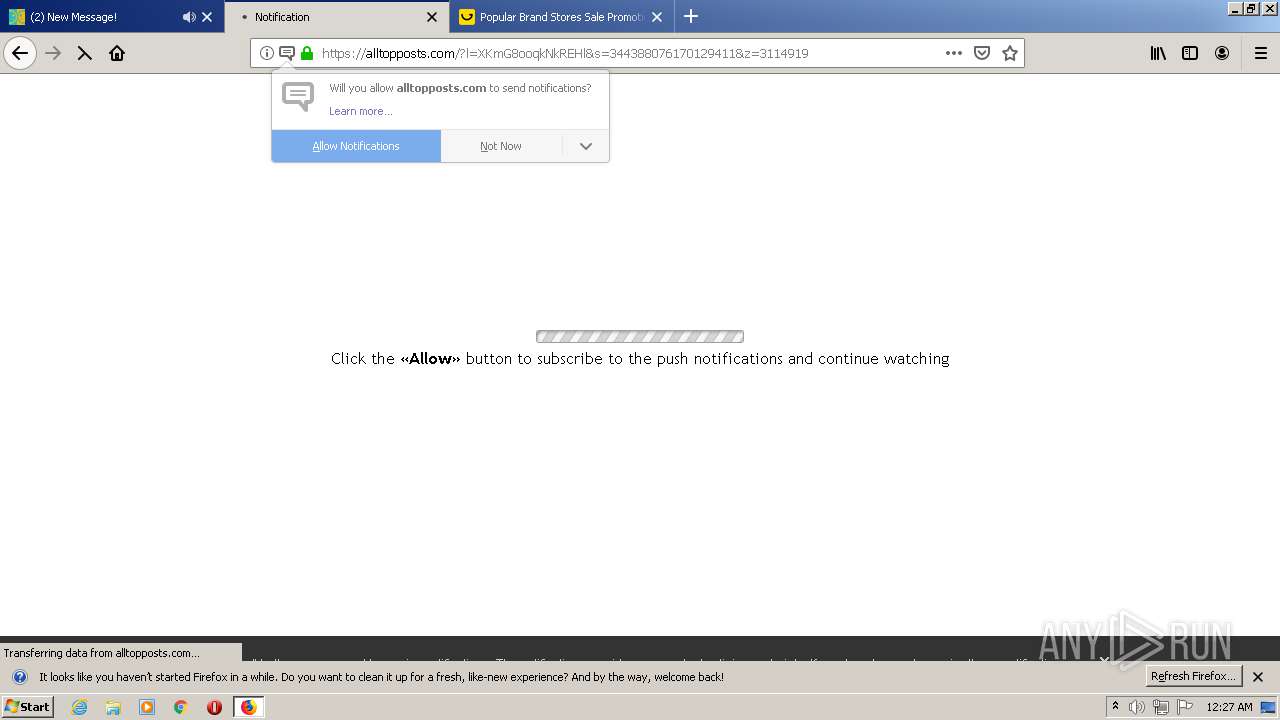
Task: Click the notification permission icon in address bar
Action: (x=287, y=53)
